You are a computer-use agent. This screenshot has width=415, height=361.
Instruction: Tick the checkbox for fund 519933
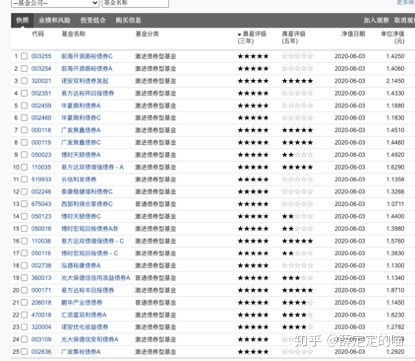click(24, 180)
